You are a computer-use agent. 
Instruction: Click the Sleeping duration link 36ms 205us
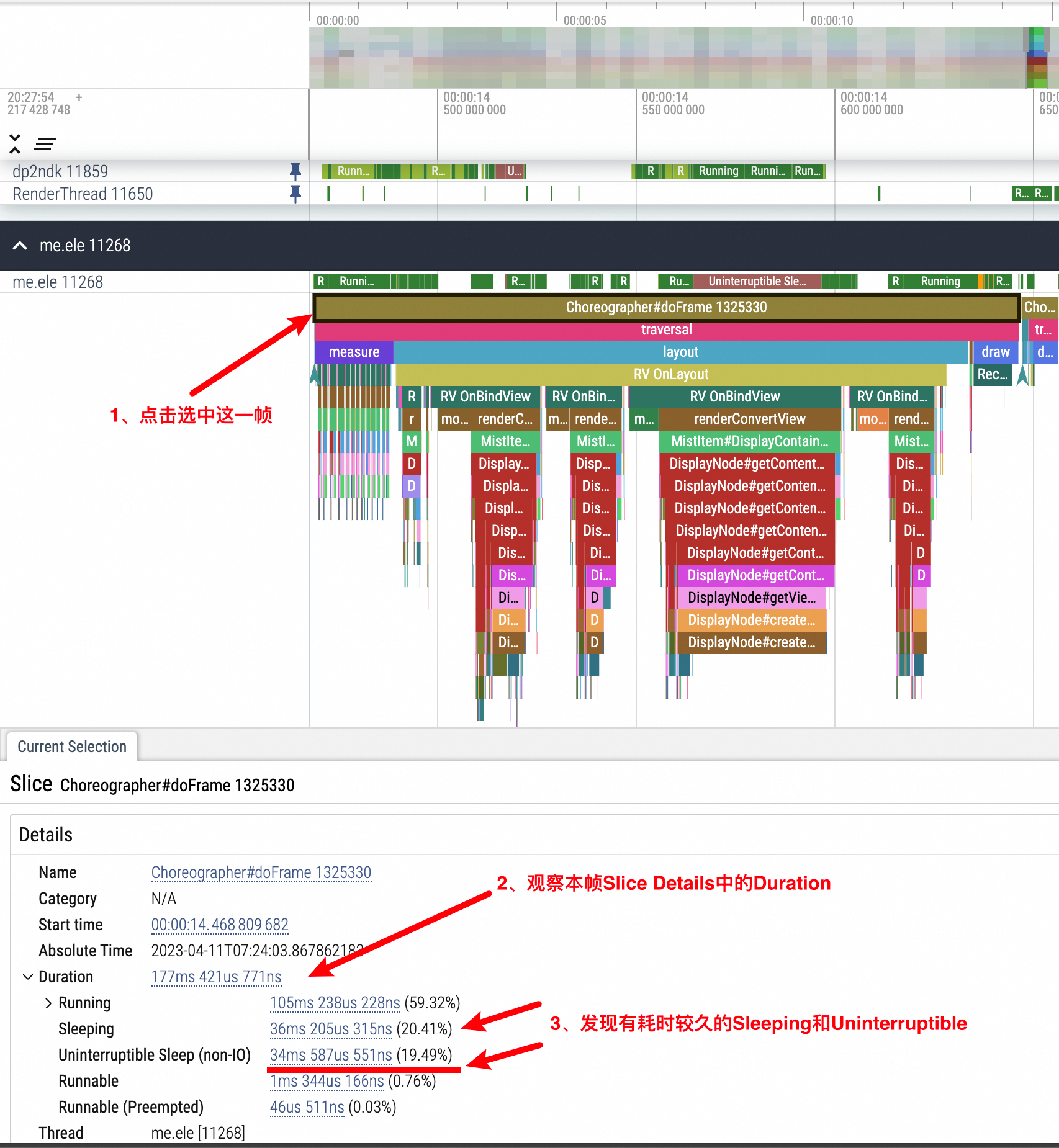click(330, 1029)
